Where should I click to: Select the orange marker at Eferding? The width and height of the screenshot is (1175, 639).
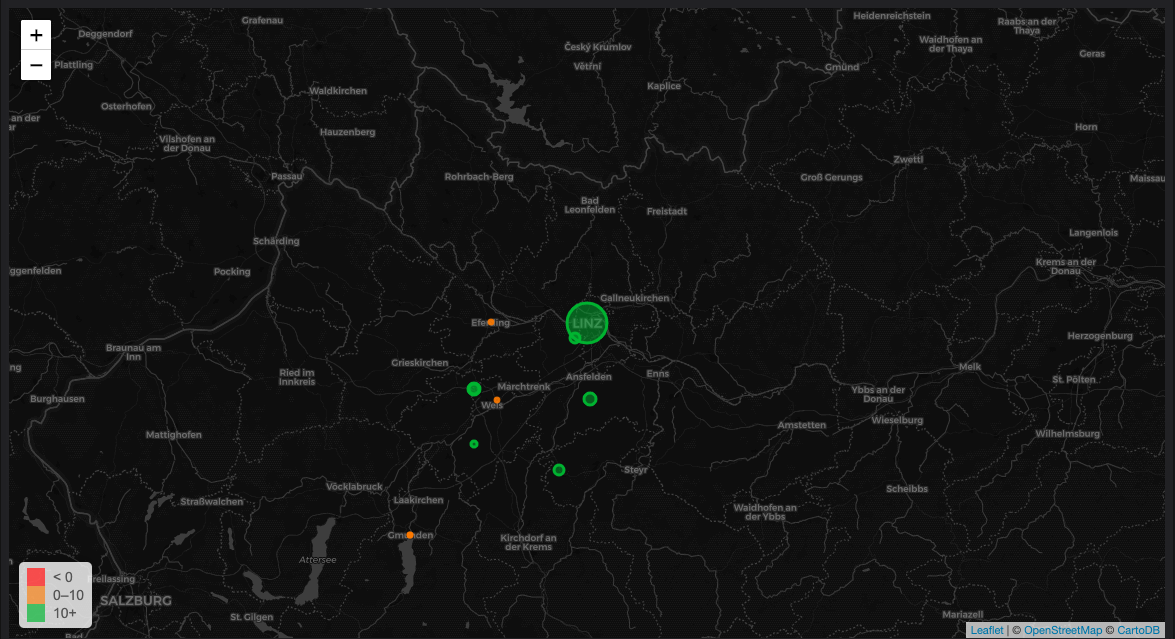(x=491, y=322)
